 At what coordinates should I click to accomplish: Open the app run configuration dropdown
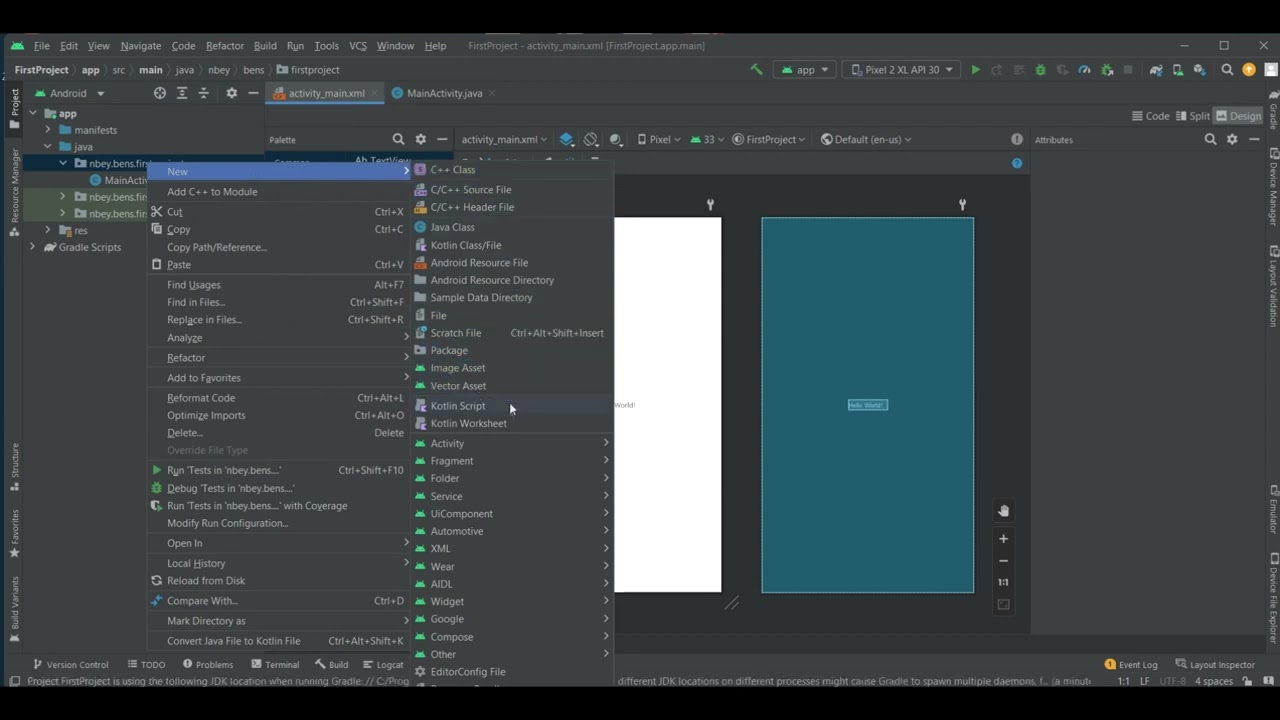coord(804,70)
